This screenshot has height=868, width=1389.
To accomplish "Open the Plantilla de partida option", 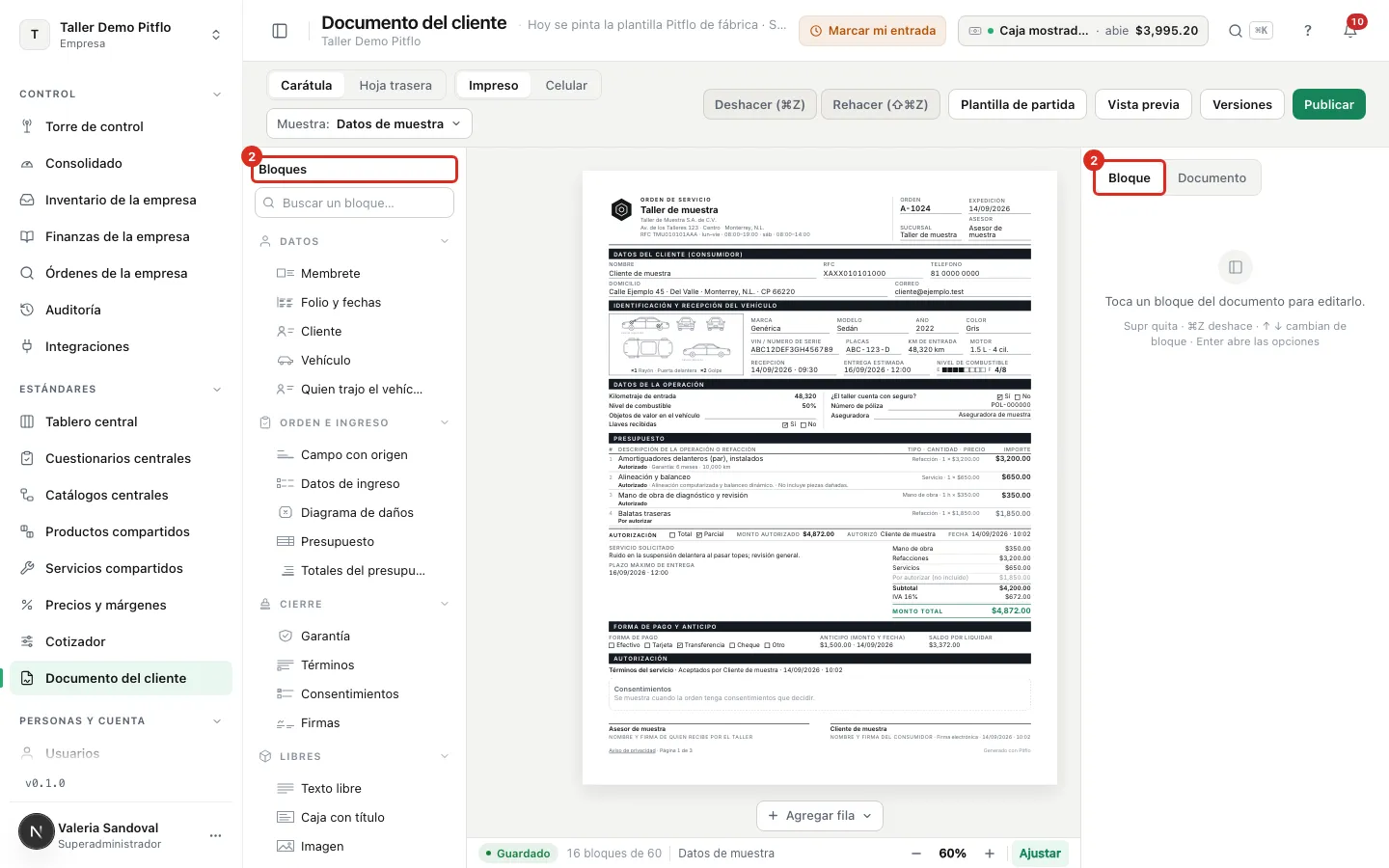I will pyautogui.click(x=1018, y=104).
